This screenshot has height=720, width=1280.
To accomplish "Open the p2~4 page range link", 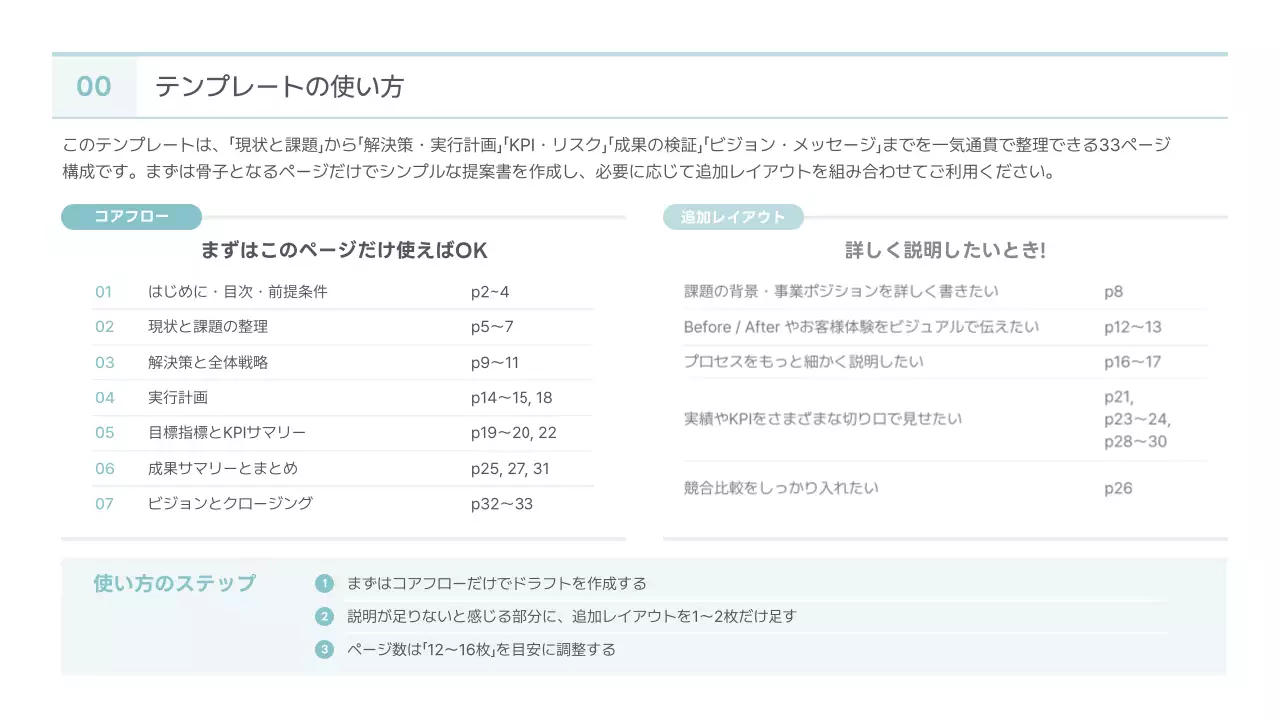I will pos(488,291).
